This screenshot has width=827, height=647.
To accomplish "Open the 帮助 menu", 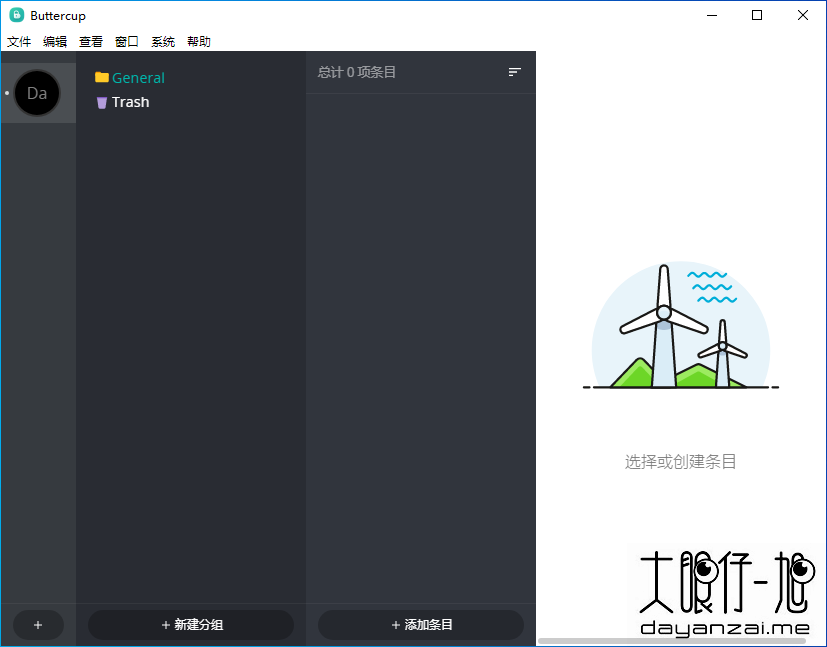I will click(199, 42).
